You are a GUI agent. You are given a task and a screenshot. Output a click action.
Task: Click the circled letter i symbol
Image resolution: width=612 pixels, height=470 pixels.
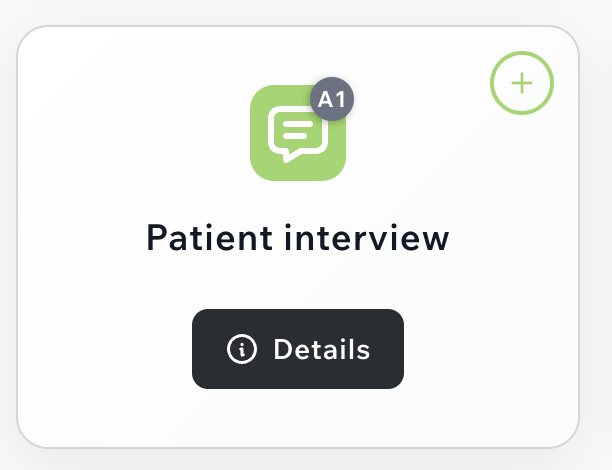(x=242, y=349)
